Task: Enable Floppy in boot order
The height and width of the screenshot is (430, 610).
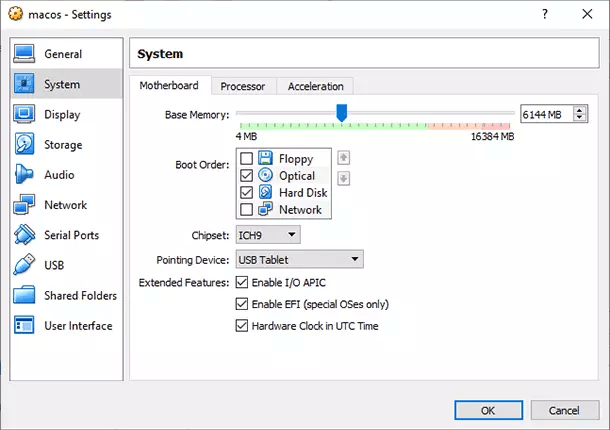Action: pyautogui.click(x=246, y=158)
